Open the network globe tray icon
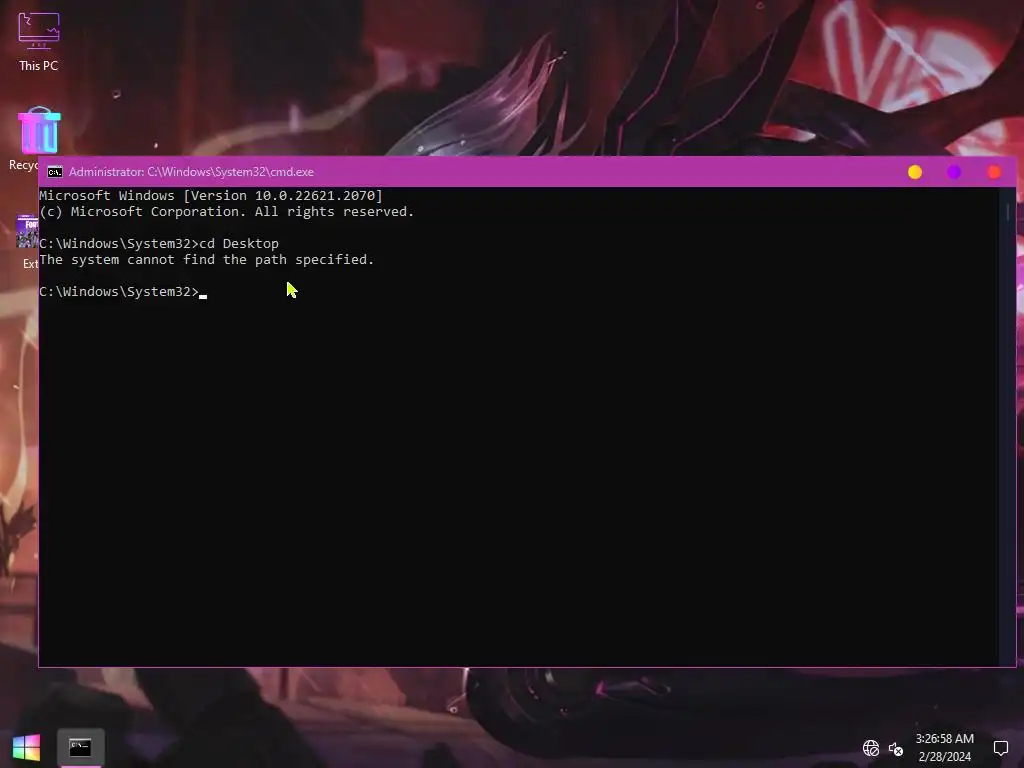Viewport: 1024px width, 768px height. pos(871,748)
